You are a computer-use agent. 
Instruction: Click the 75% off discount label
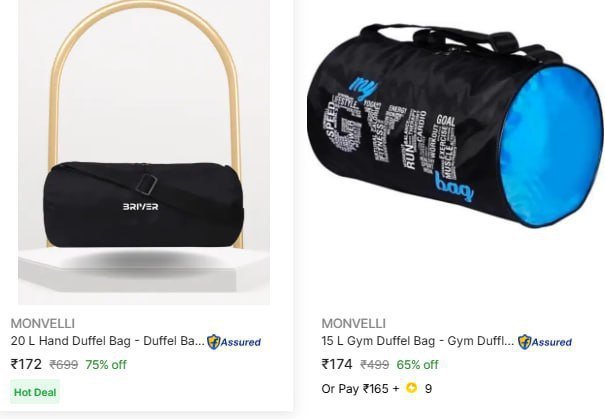[x=106, y=365]
